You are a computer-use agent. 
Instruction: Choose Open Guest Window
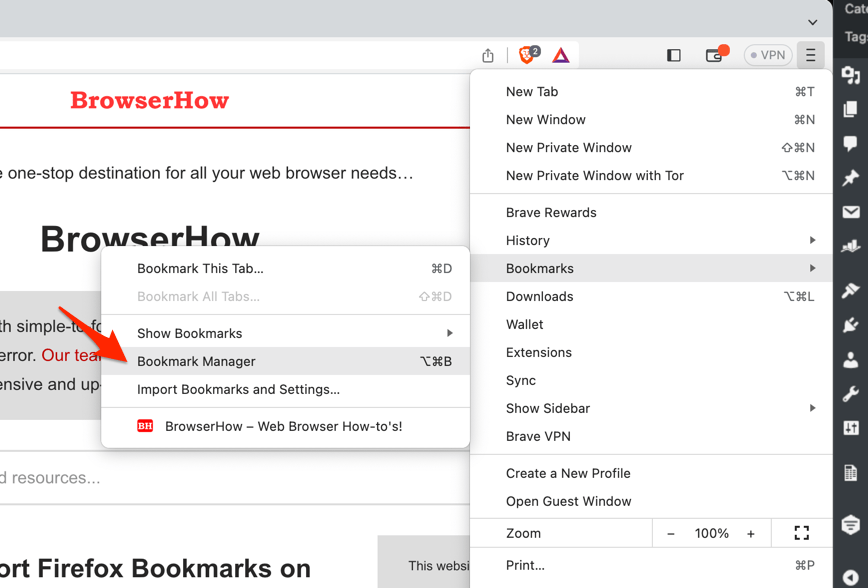(x=651, y=501)
